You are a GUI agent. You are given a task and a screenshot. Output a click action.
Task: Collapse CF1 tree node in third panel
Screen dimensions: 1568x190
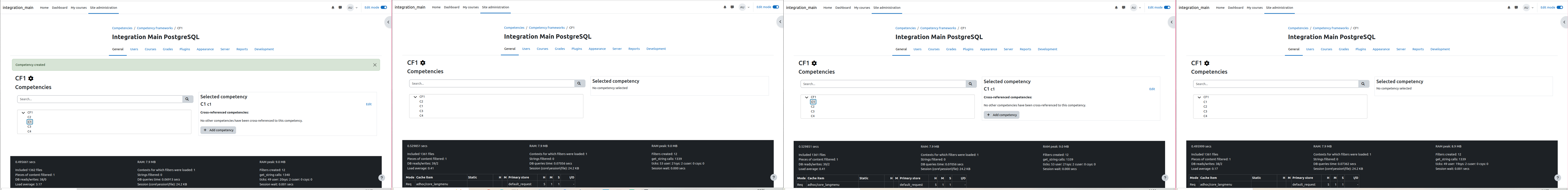click(806, 98)
